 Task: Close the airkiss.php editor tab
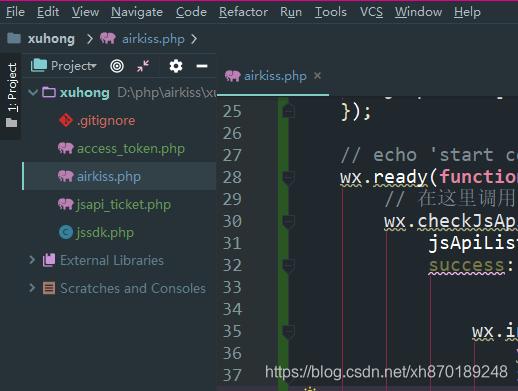(x=317, y=76)
